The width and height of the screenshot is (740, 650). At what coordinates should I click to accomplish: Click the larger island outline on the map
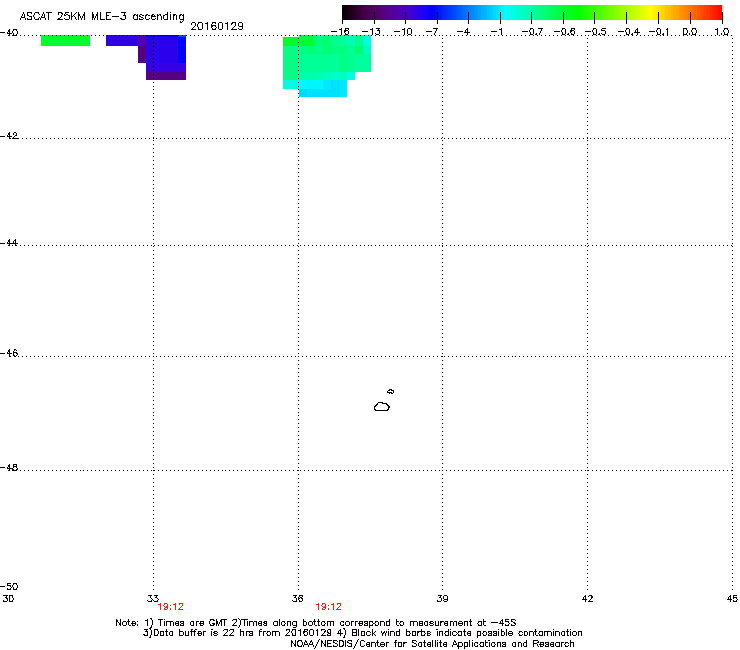382,407
